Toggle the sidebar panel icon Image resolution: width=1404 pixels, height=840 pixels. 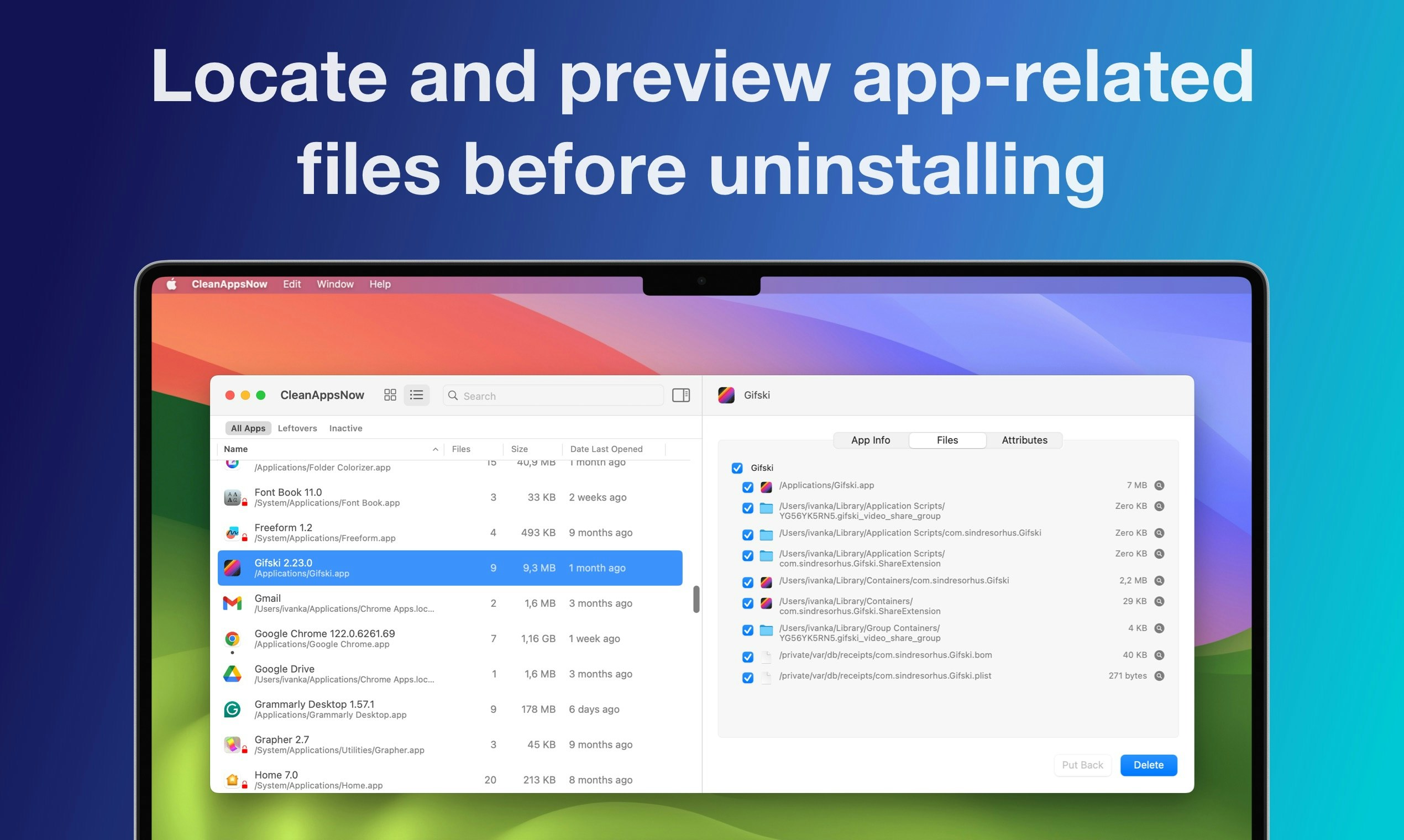(x=680, y=395)
